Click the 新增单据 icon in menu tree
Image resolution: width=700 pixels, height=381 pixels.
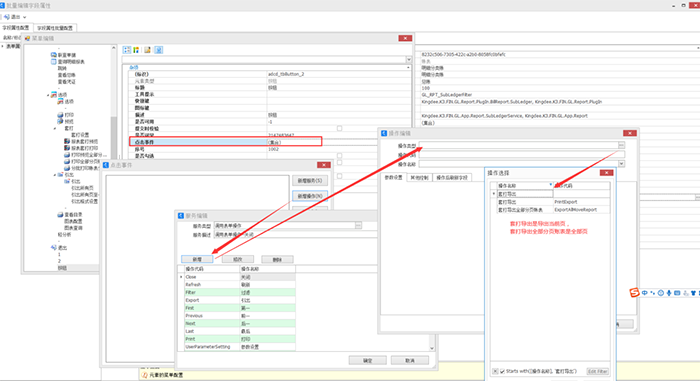click(54, 55)
